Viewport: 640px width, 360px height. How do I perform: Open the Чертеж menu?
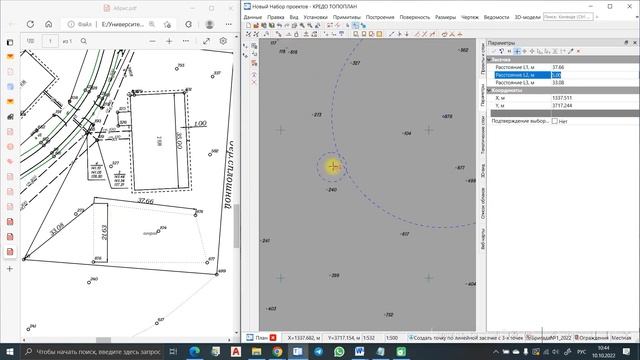pyautogui.click(x=469, y=17)
